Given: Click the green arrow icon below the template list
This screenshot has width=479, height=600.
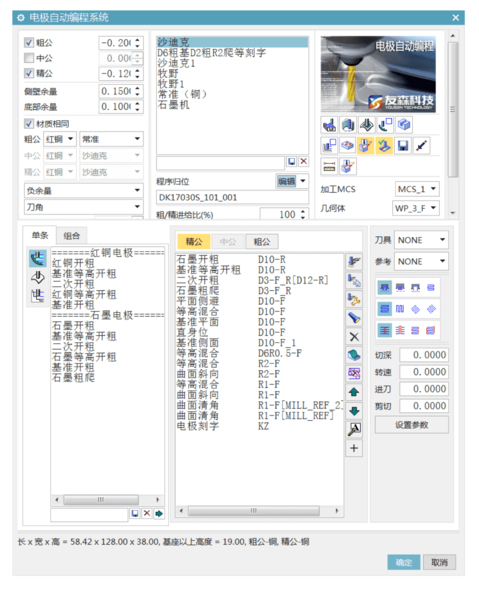Looking at the screenshot, I should (159, 514).
